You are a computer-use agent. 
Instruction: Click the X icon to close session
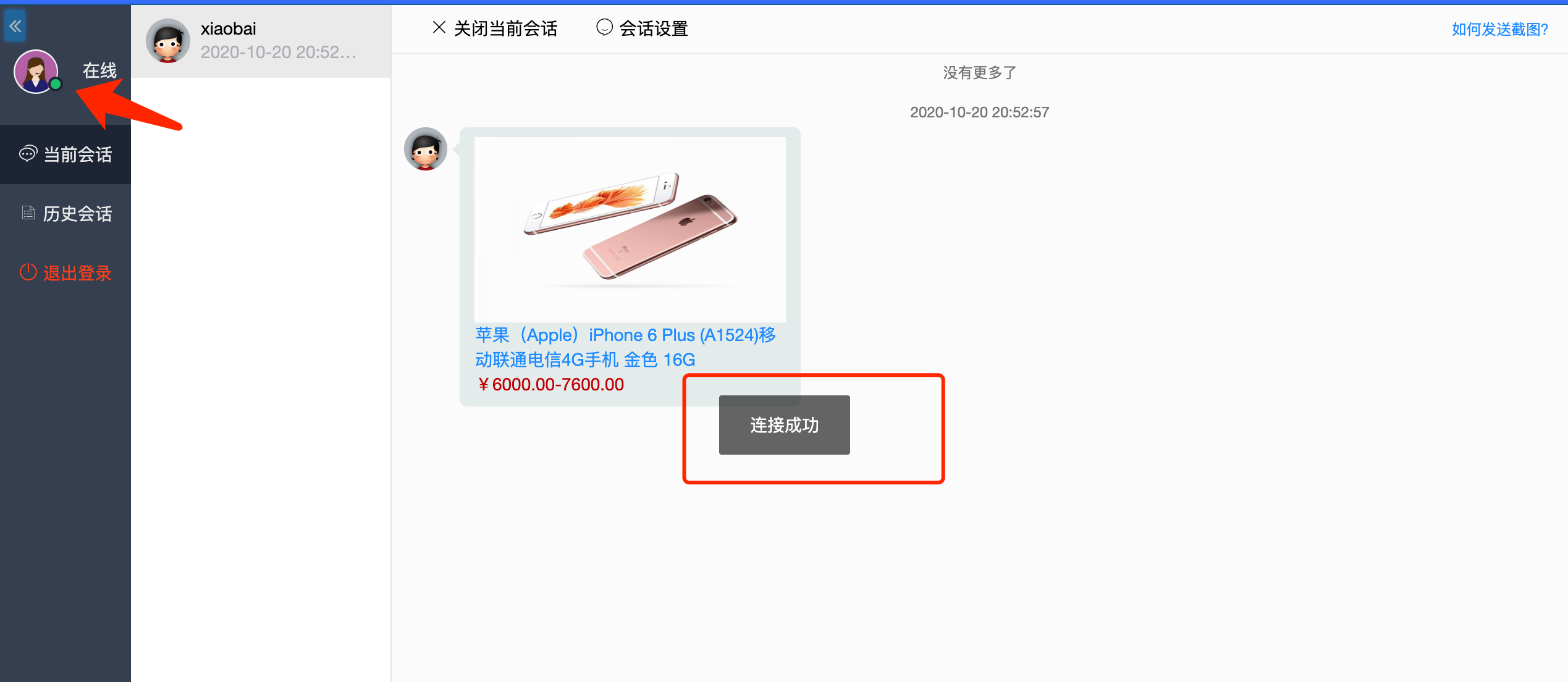(439, 27)
